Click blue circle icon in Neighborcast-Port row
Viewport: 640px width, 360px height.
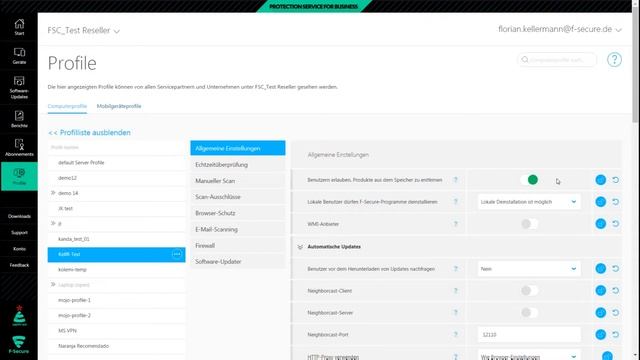tap(600, 335)
